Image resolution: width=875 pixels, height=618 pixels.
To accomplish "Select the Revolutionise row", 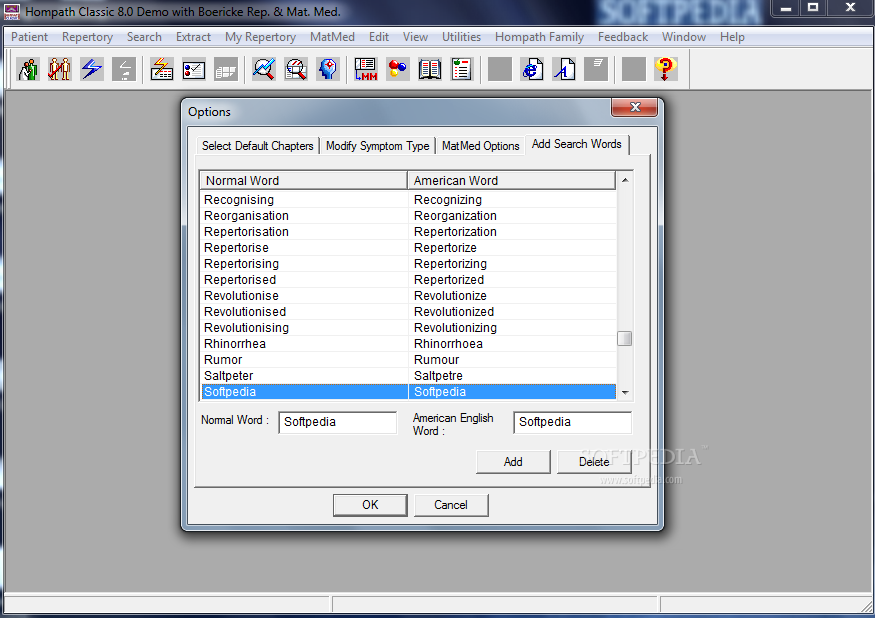I will point(408,296).
